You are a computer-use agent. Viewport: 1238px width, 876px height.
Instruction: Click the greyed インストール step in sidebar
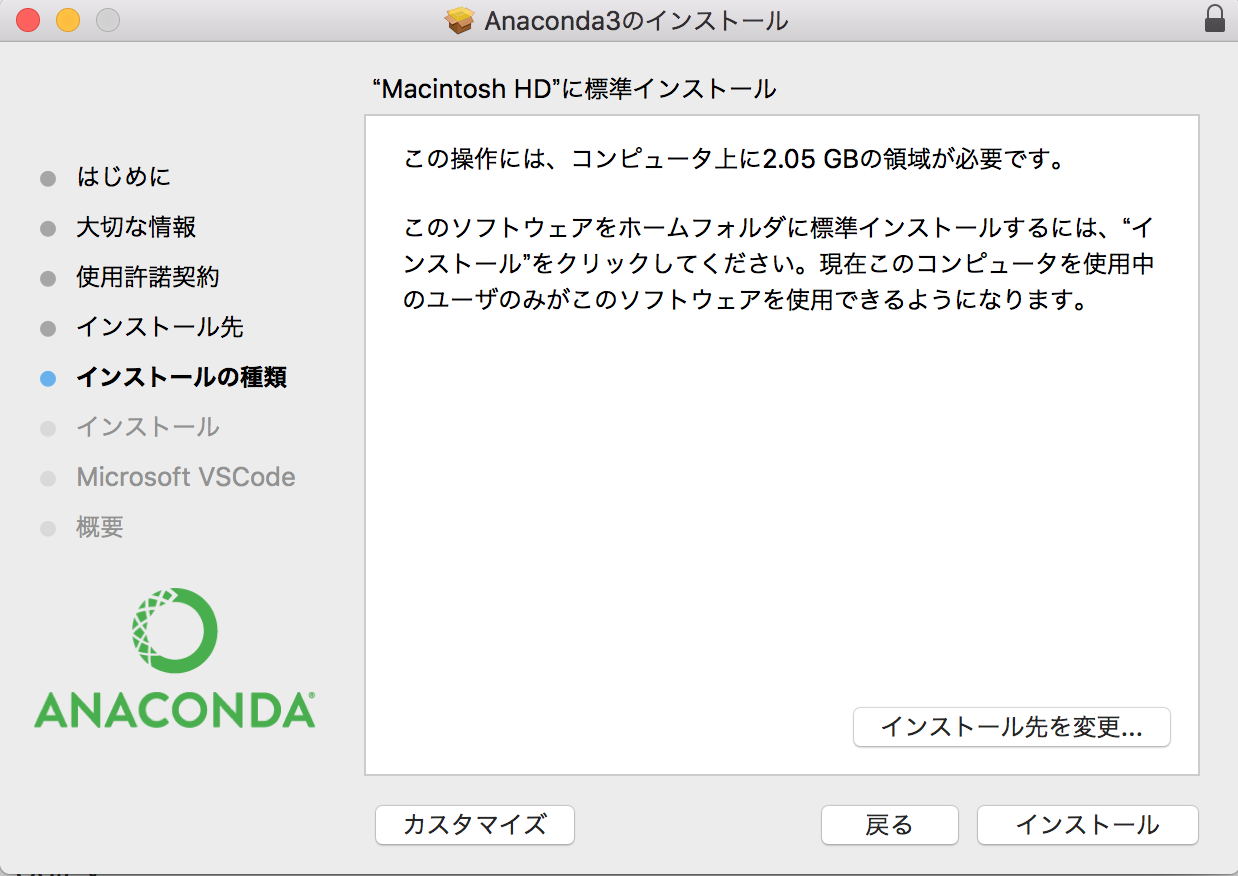148,428
